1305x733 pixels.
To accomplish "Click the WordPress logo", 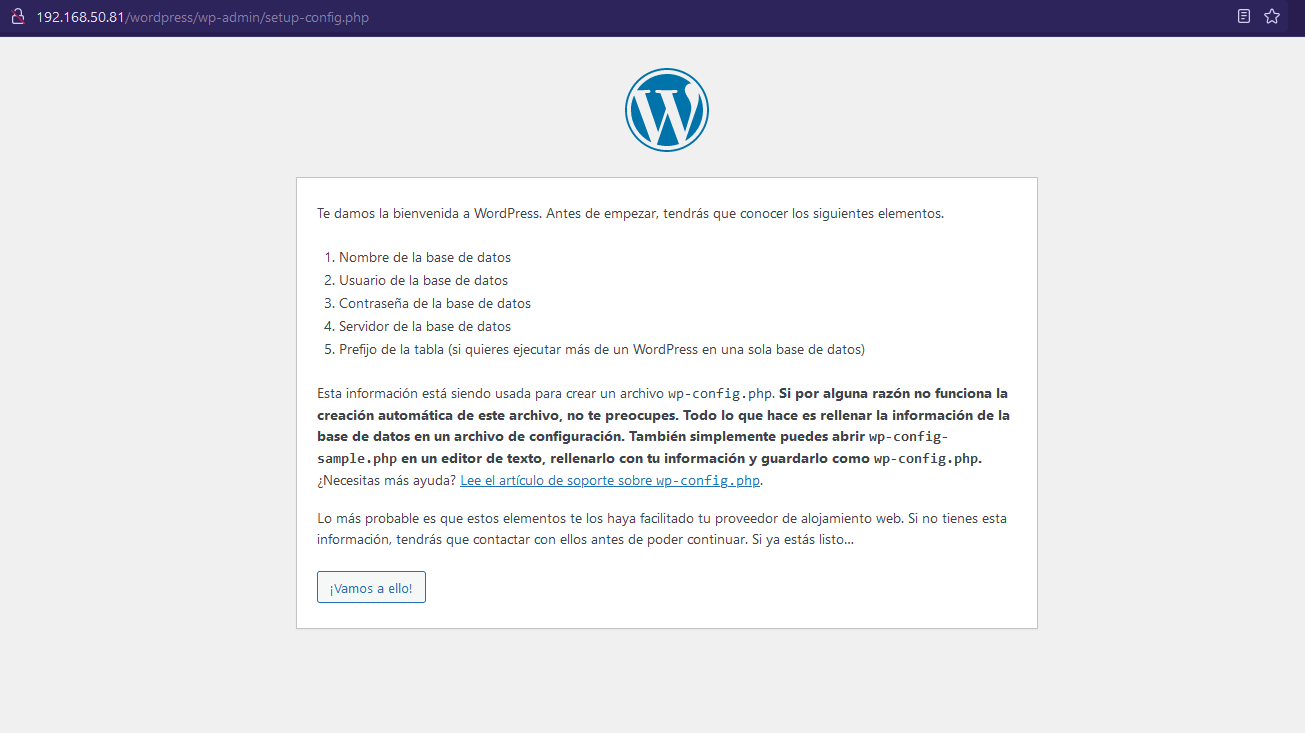I will [667, 110].
